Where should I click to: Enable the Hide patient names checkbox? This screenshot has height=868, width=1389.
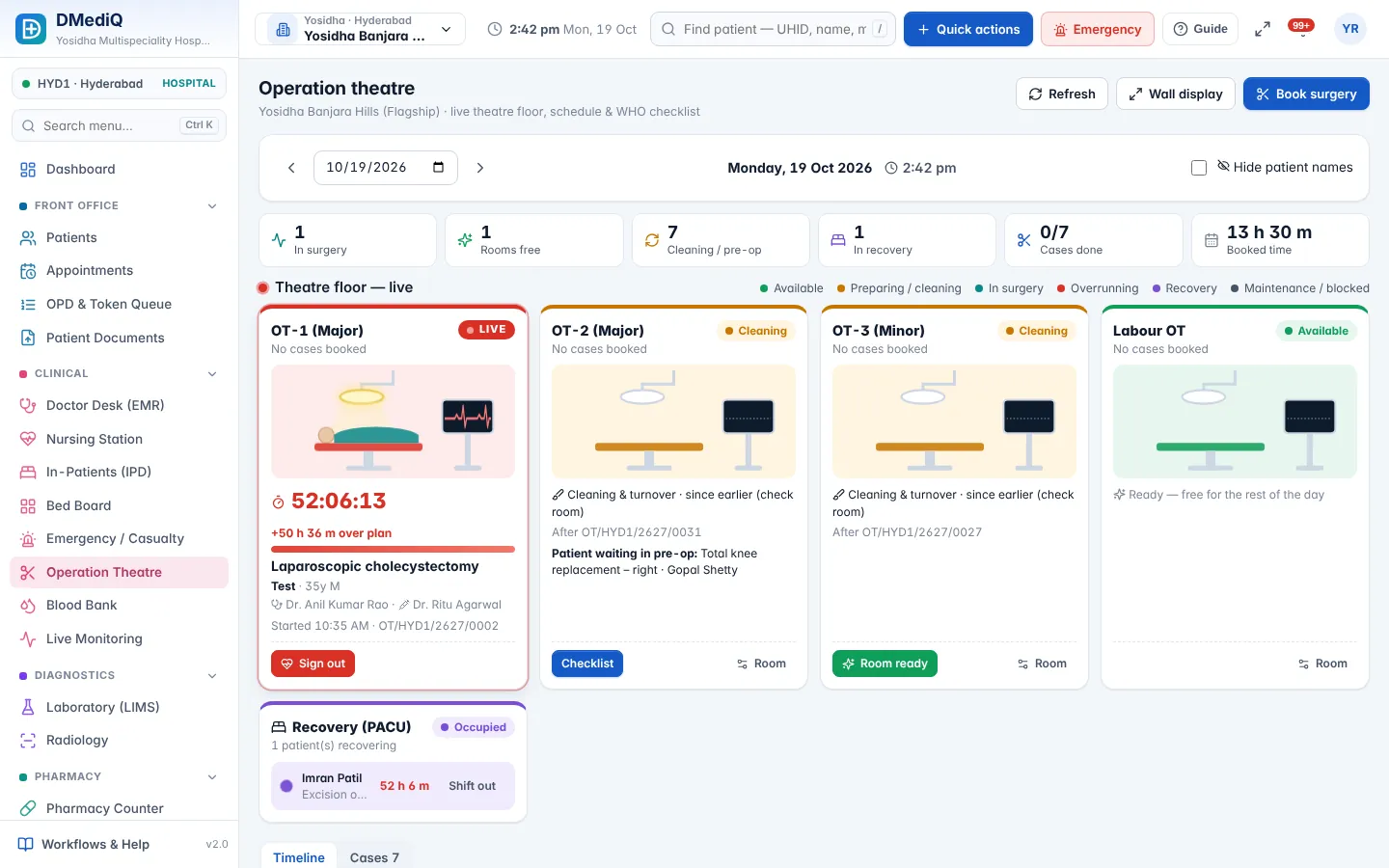[1199, 168]
